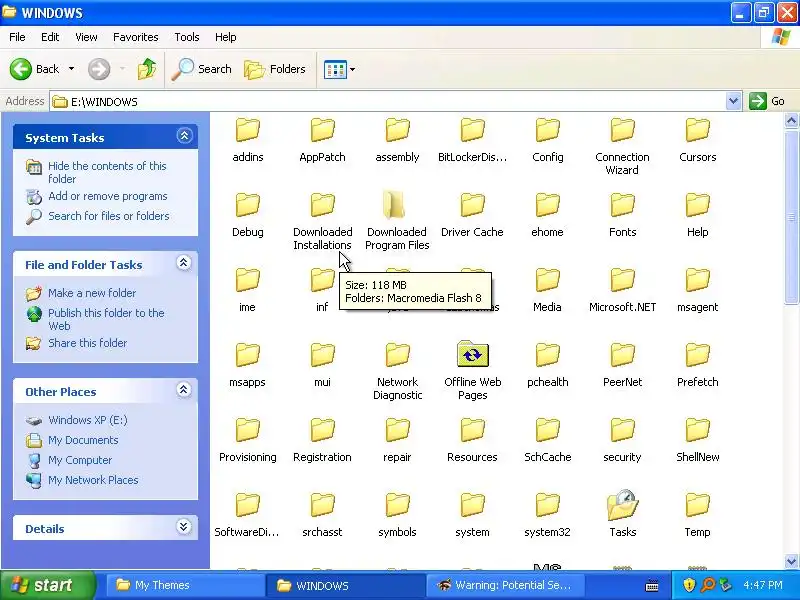Click the Up one level folder icon
Image resolution: width=800 pixels, height=600 pixels.
pos(147,69)
